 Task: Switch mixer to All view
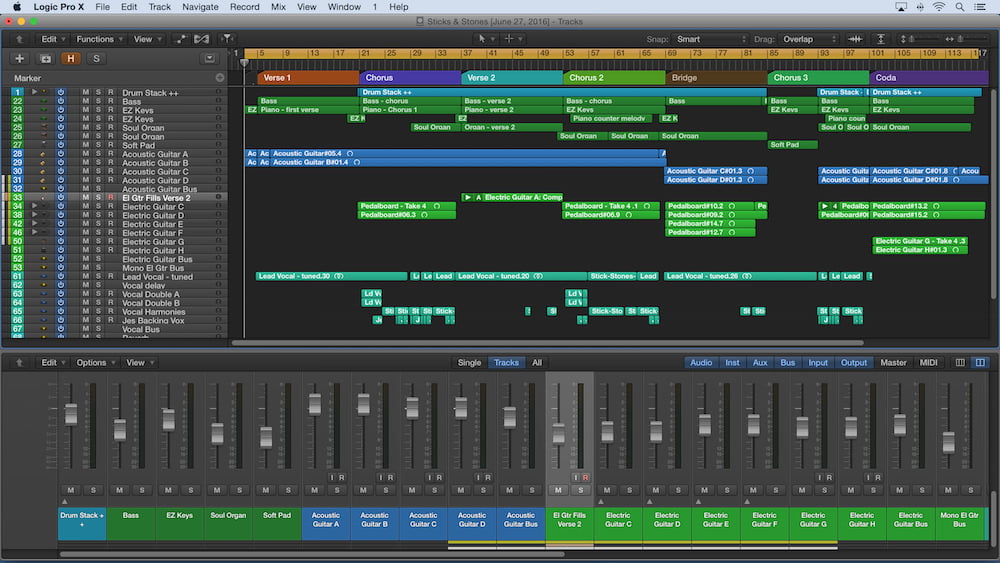(x=537, y=362)
